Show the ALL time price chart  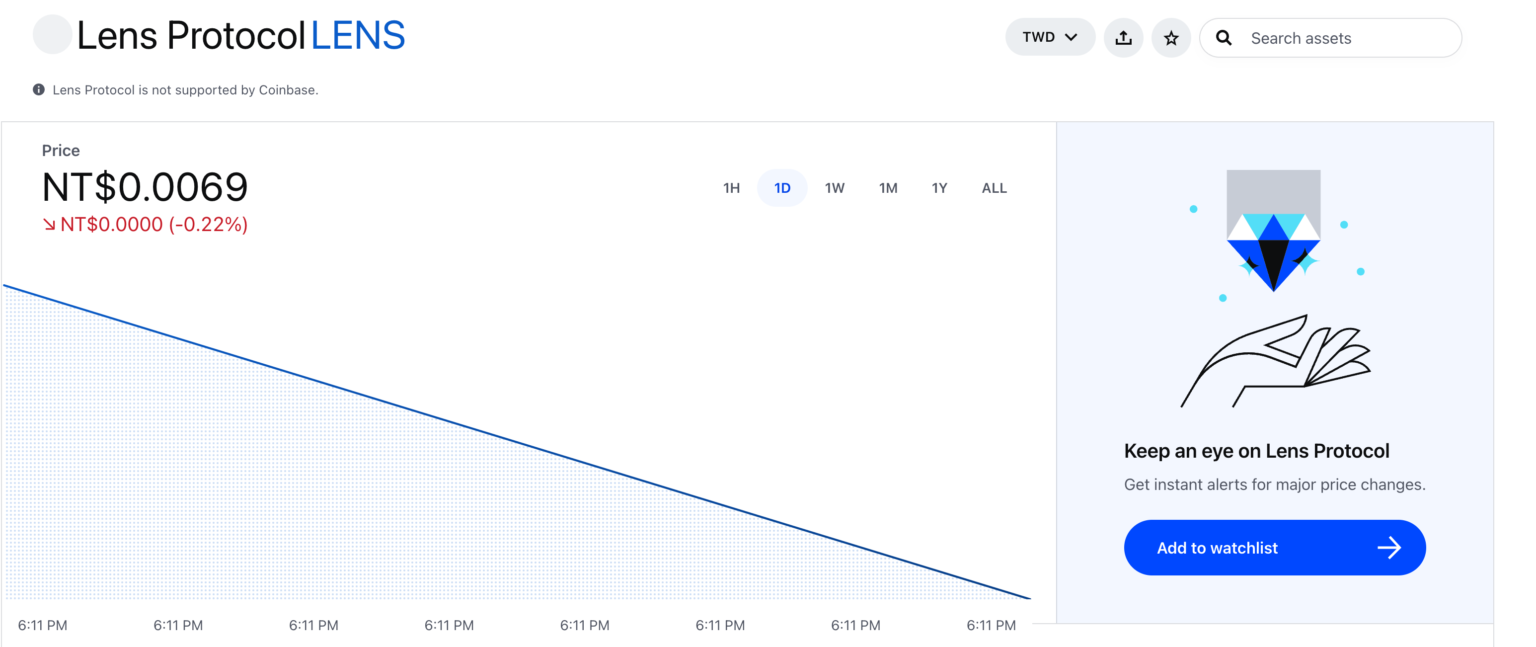[994, 188]
